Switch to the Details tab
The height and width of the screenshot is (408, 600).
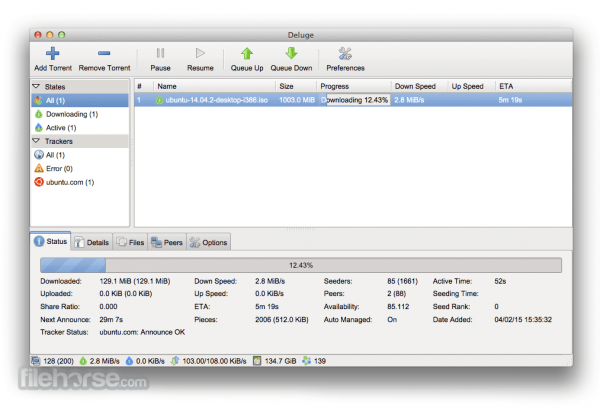(x=92, y=242)
